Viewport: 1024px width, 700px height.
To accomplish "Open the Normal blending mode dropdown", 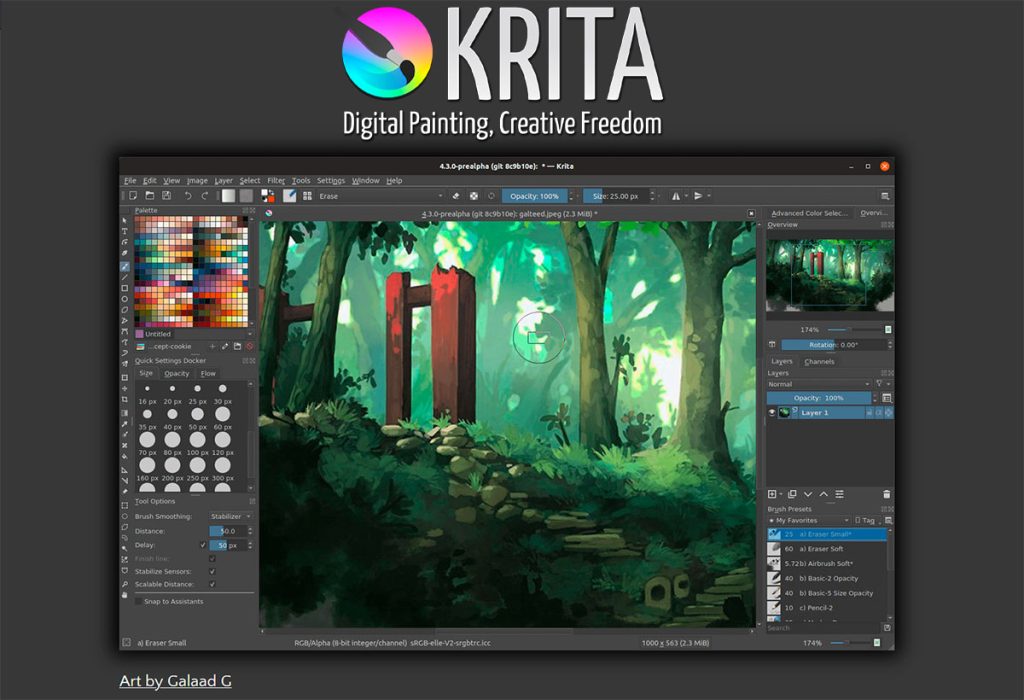I will pos(819,384).
